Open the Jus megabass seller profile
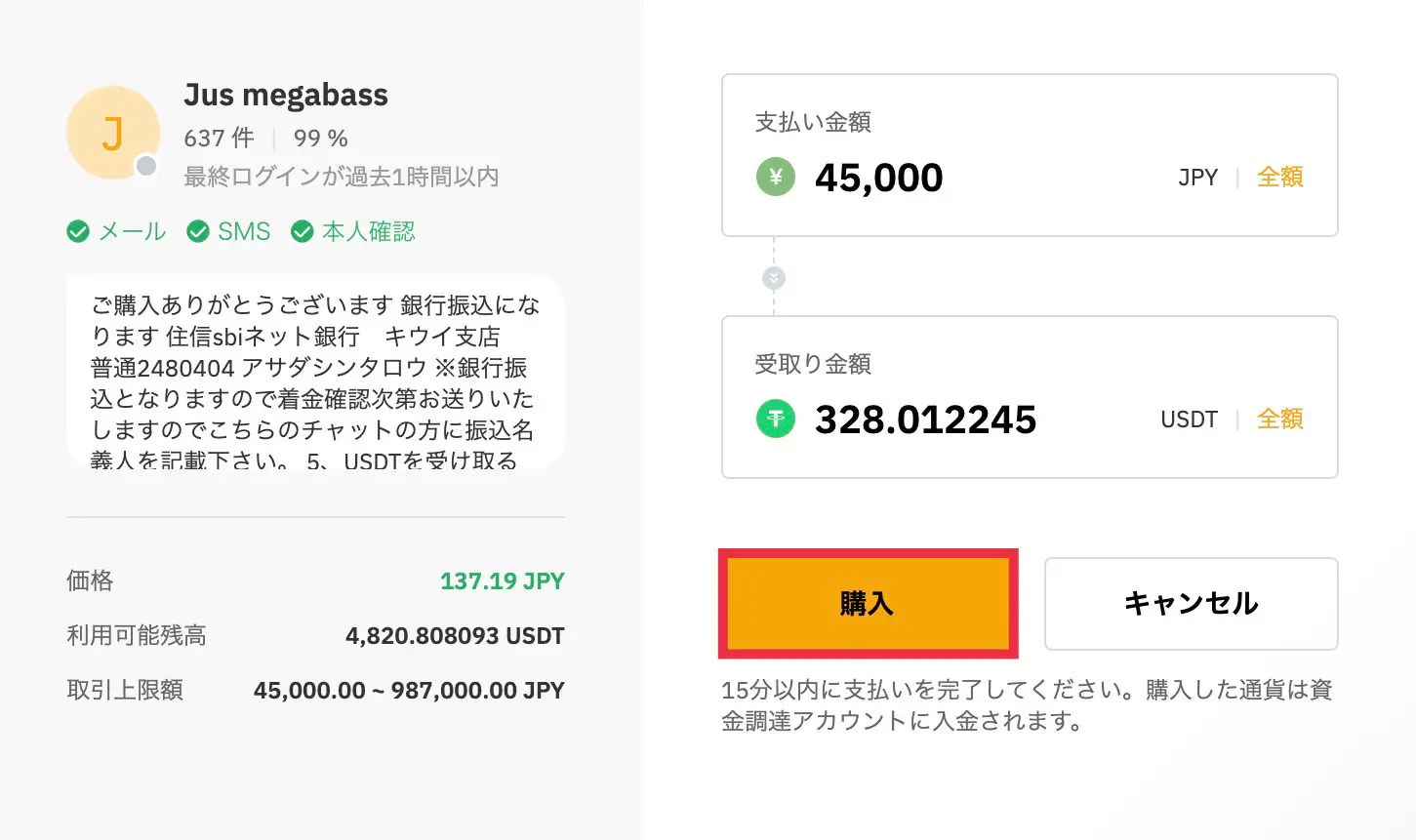1416x840 pixels. 286,95
